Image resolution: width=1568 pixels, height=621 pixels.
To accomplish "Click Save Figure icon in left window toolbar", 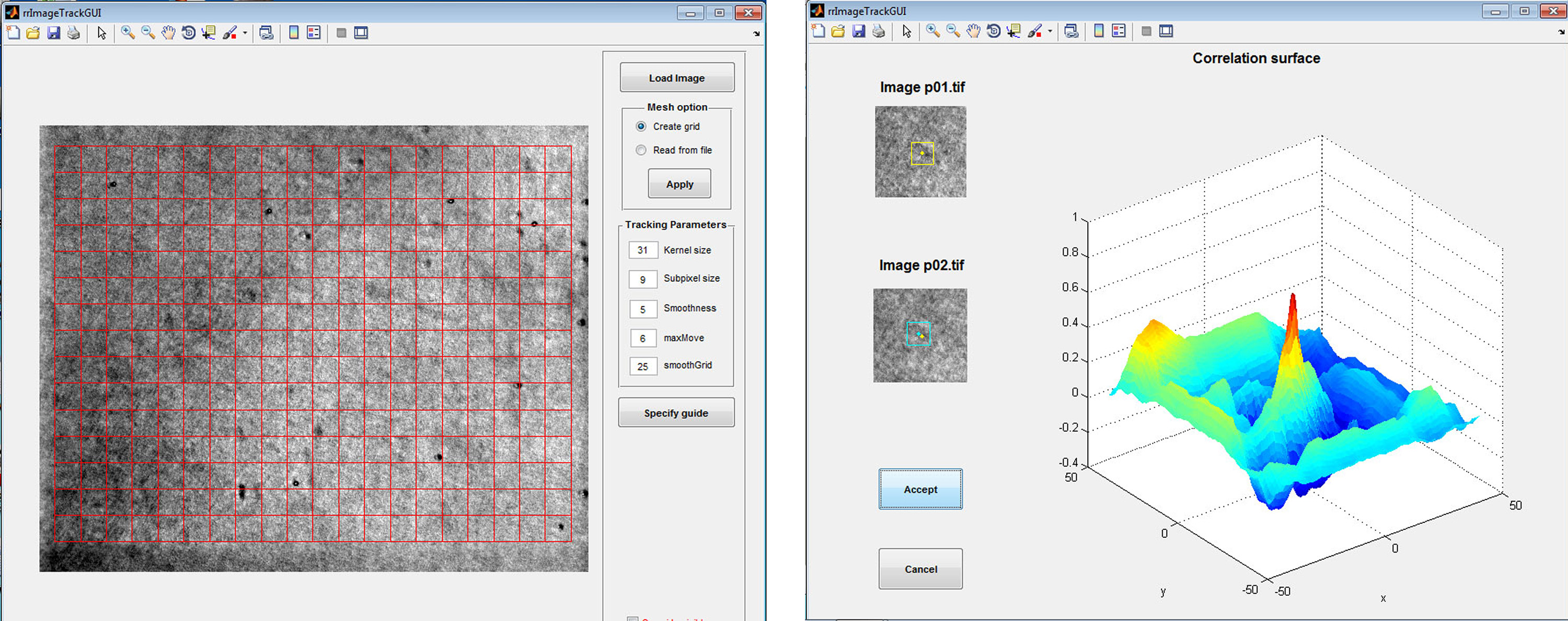I will click(x=53, y=33).
